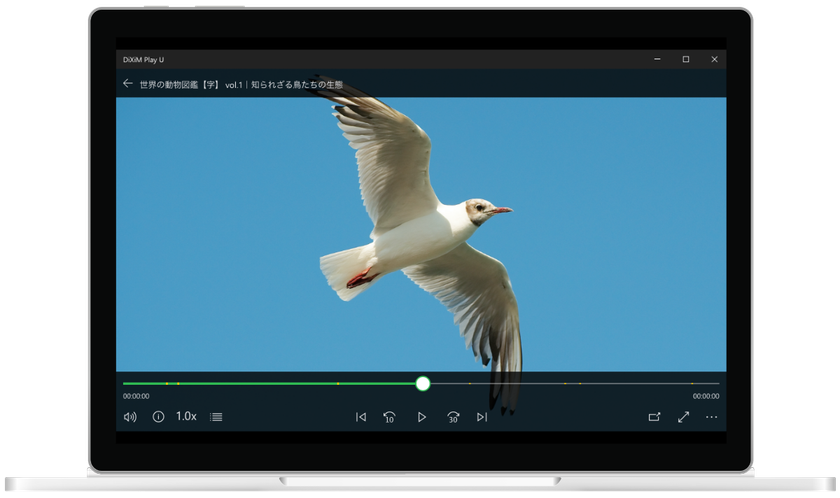Viewport: 840px width, 498px height.
Task: Minimize the DiXiM Play U window
Action: tap(657, 59)
